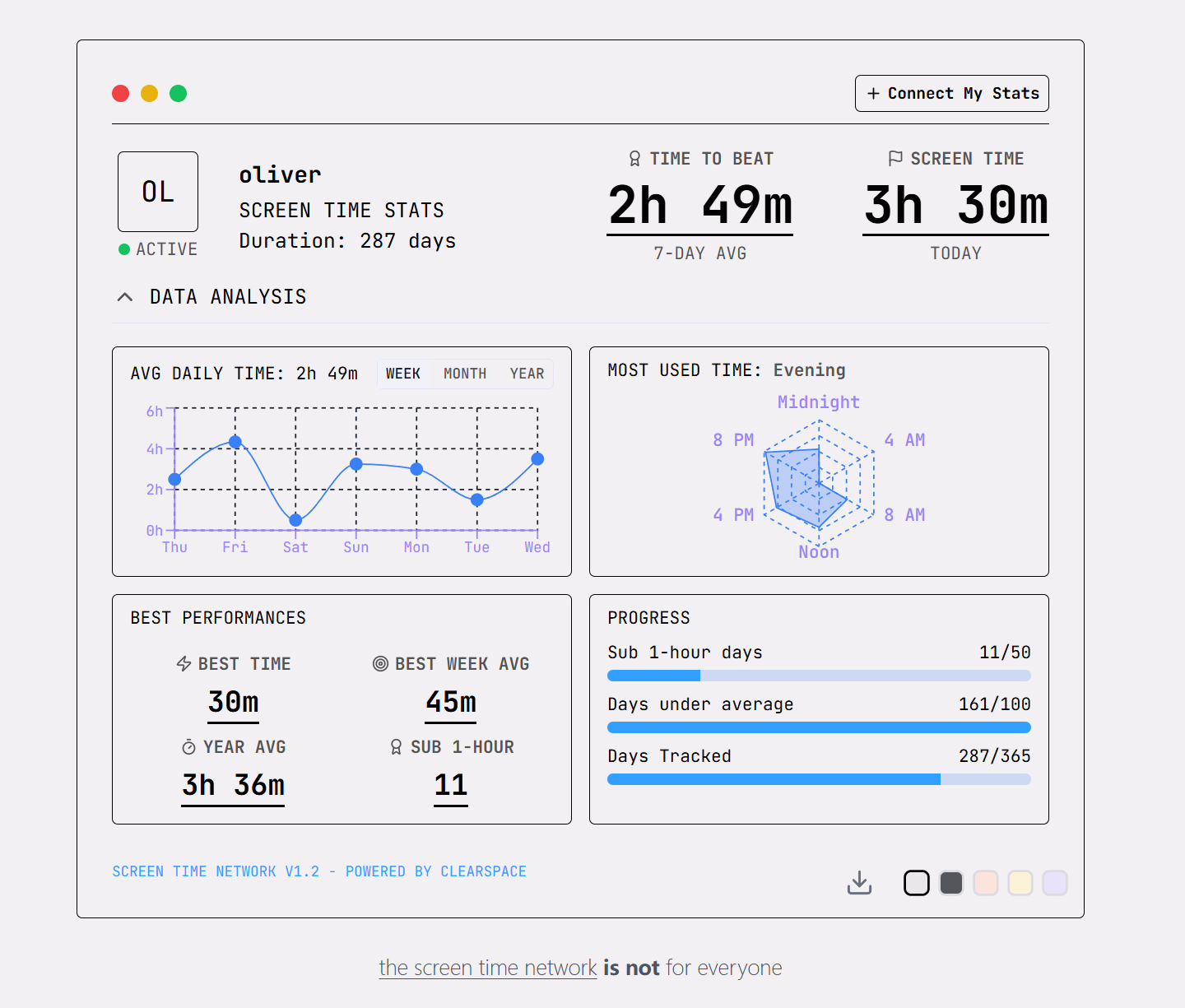Switch chart to Year view
This screenshot has height=1008, width=1185.
click(x=527, y=374)
